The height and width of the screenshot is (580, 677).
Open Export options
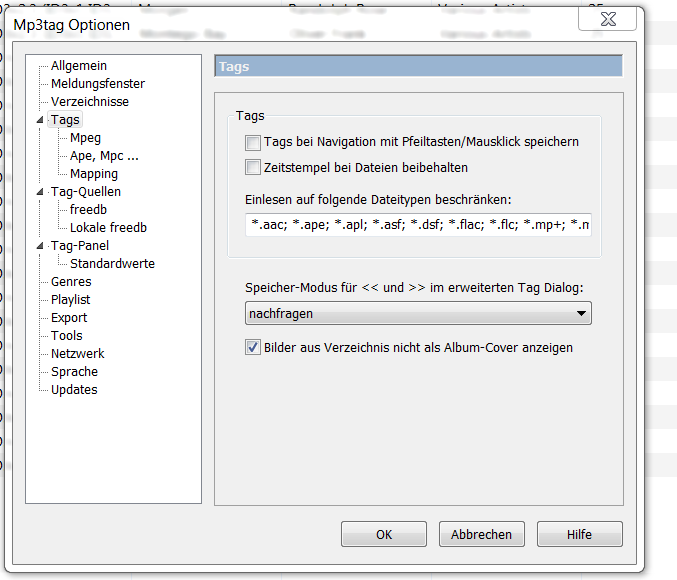[69, 318]
